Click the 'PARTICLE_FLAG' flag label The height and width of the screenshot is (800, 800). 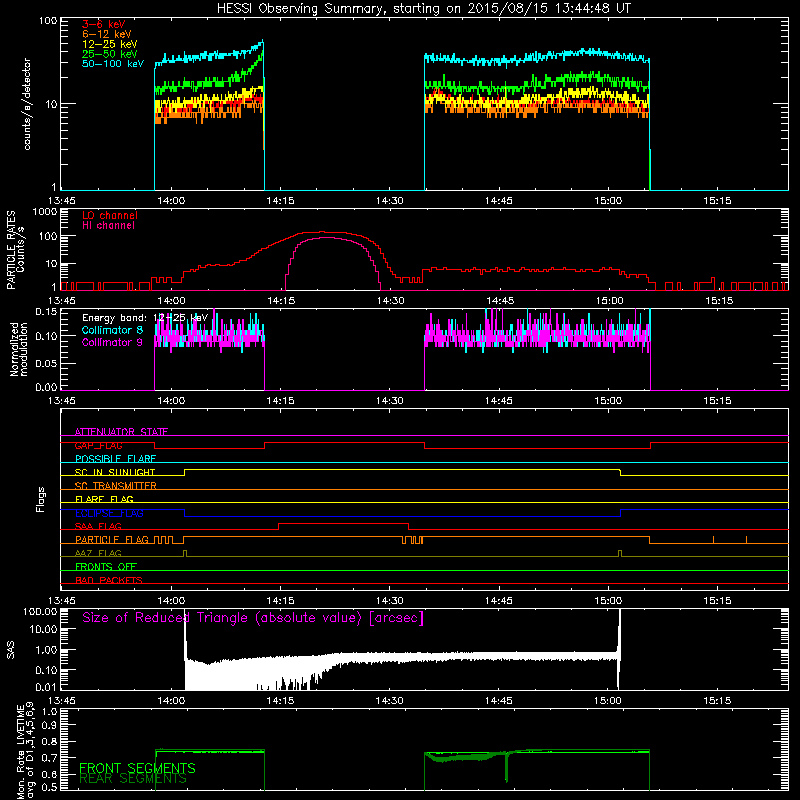tap(112, 540)
